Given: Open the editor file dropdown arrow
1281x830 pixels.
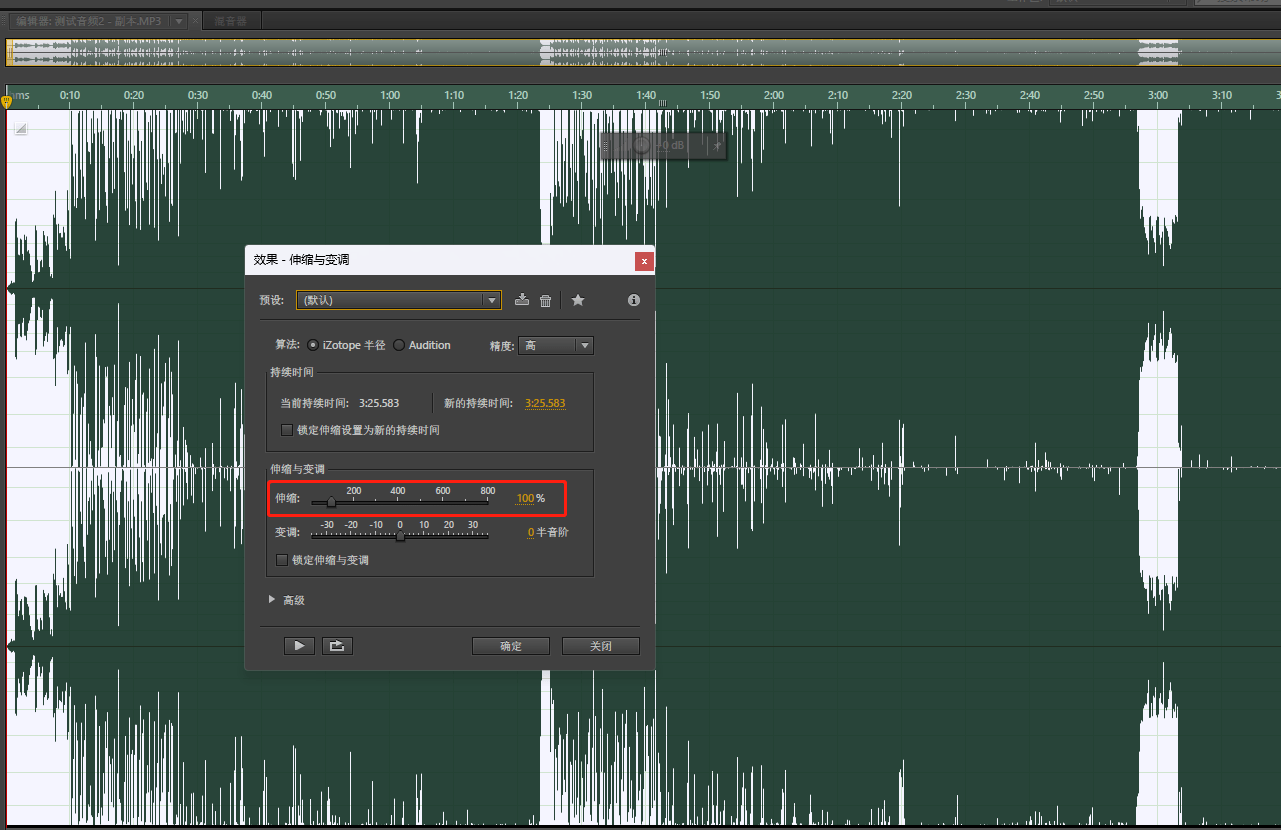Looking at the screenshot, I should click(178, 21).
